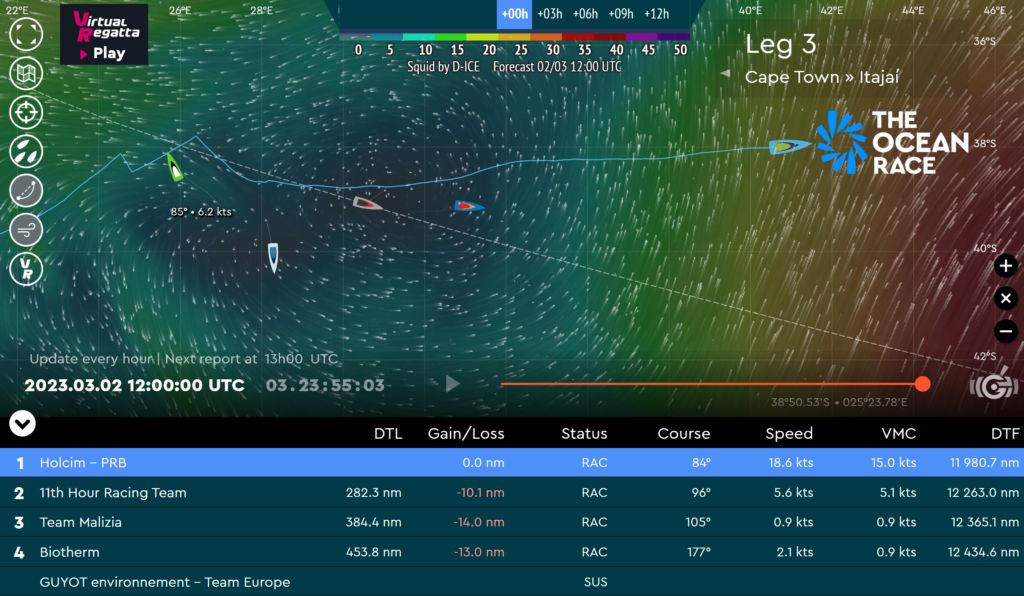The image size is (1024, 596).
Task: Open the boats selection icon
Action: [26, 151]
